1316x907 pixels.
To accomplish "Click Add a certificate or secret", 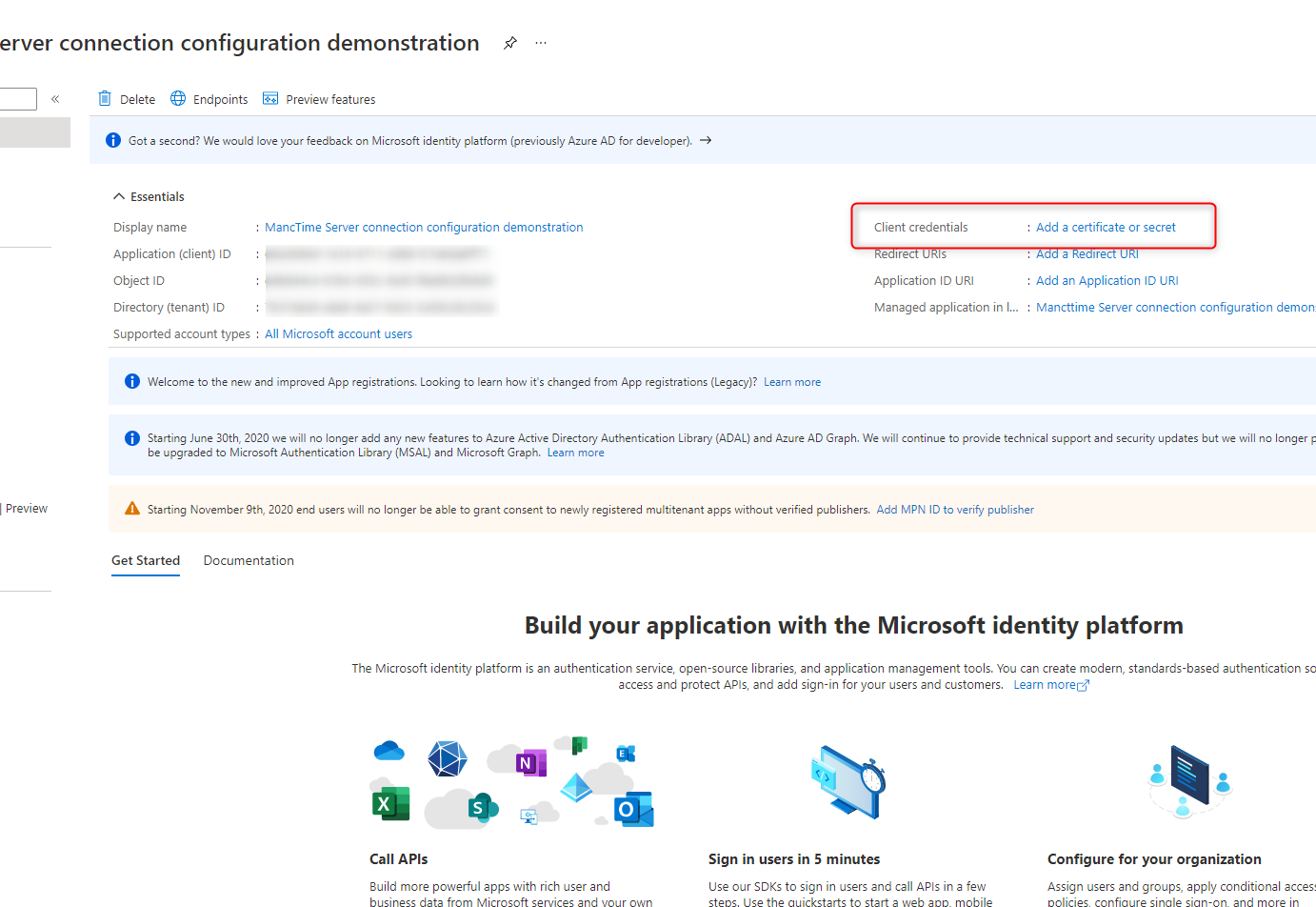I will click(1106, 227).
